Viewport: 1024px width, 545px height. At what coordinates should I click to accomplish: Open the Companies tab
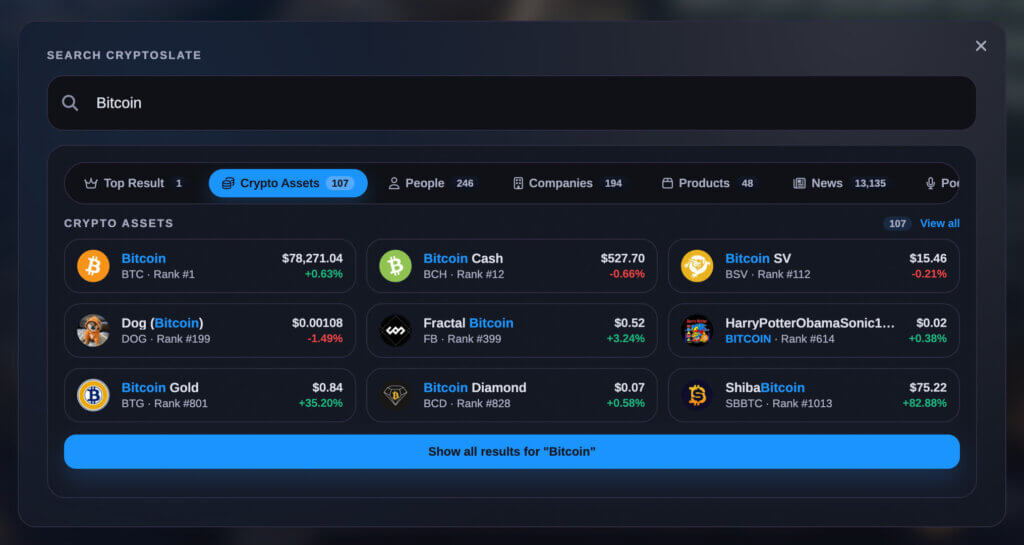pos(568,183)
